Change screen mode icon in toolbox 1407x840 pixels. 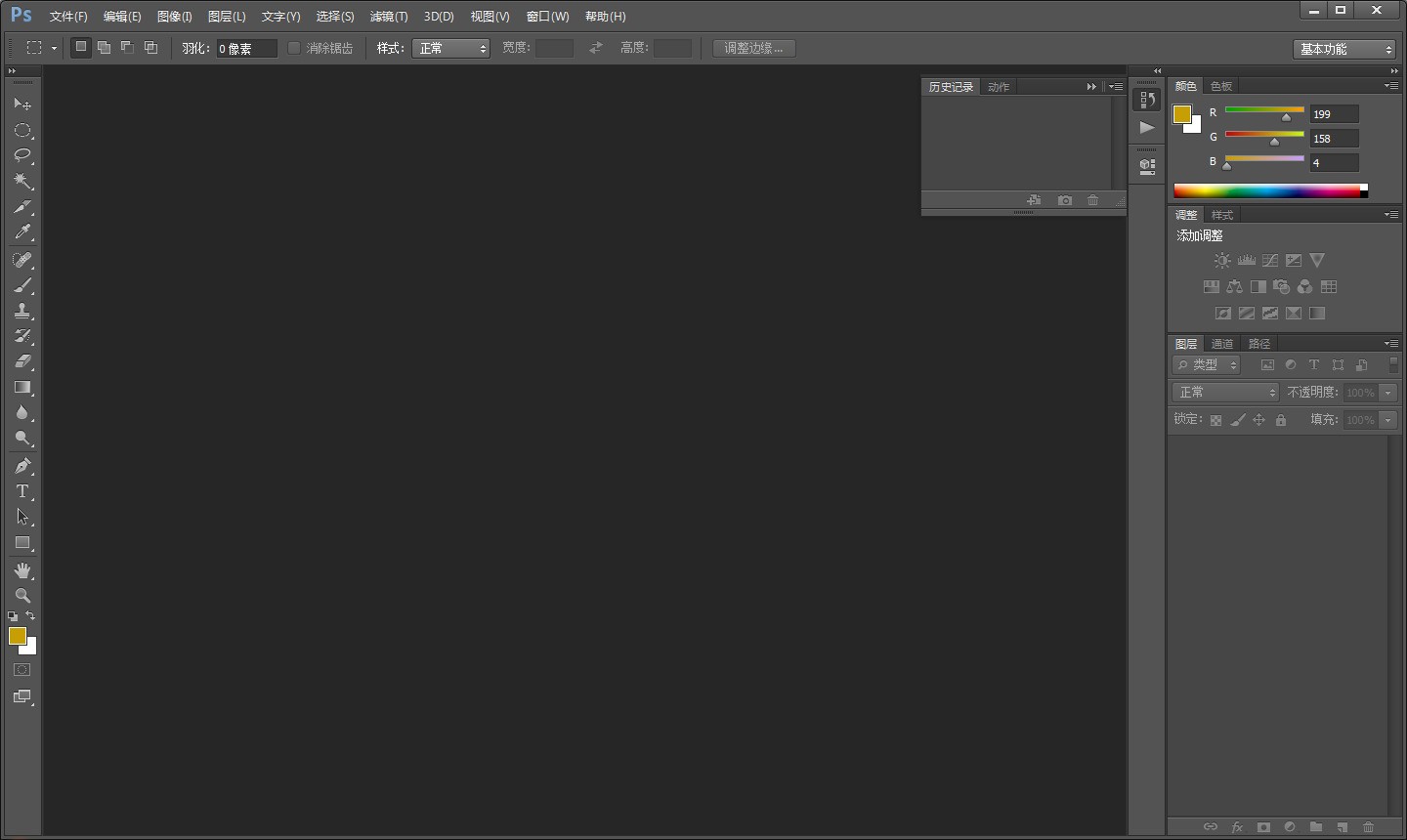click(x=21, y=696)
